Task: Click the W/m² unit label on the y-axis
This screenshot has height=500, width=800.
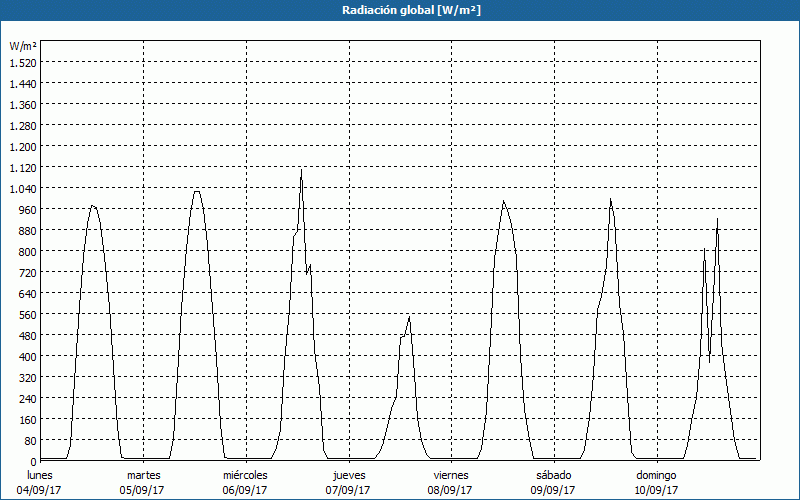Action: [x=23, y=46]
